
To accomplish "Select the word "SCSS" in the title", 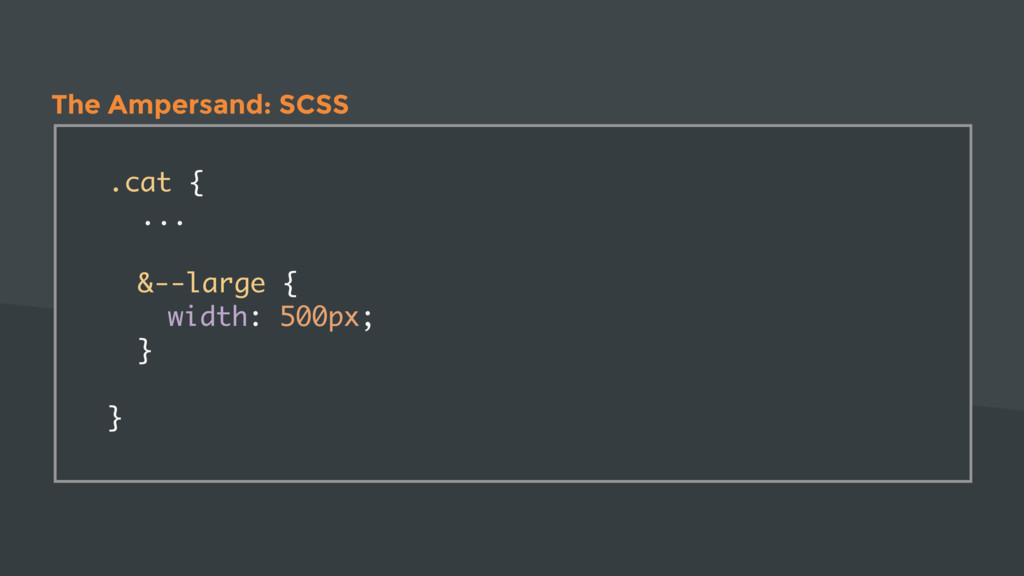I will (314, 104).
